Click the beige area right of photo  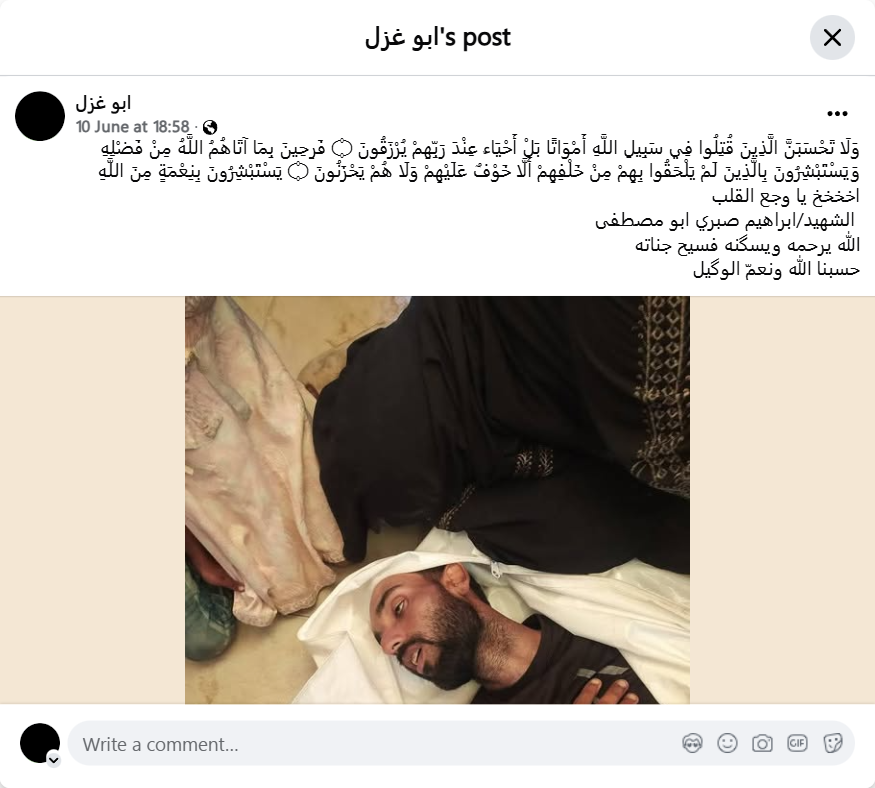[782, 500]
